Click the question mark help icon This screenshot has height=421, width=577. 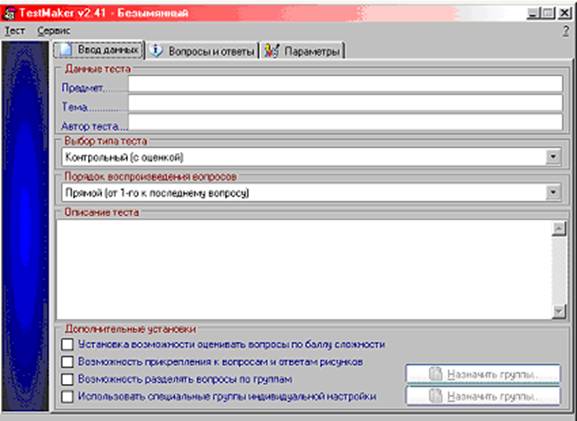click(566, 31)
